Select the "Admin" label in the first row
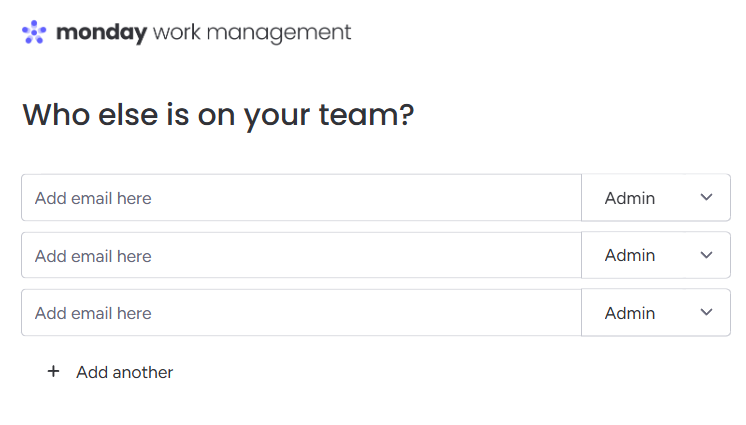Screen dimensions: 746x425 629,198
